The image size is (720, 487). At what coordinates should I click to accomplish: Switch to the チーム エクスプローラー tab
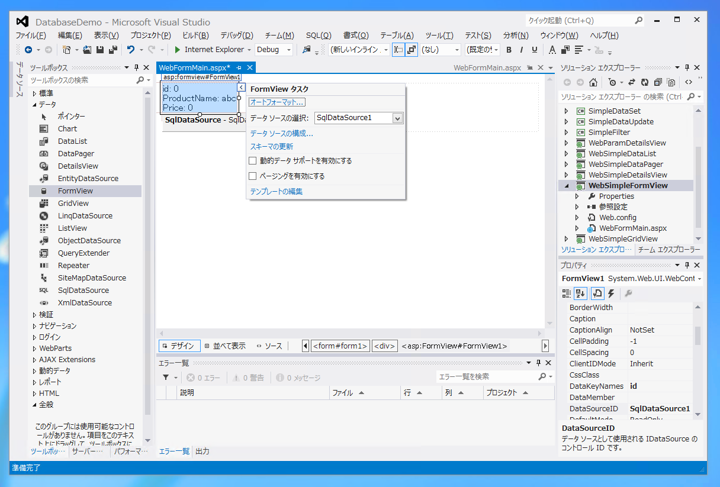(669, 250)
